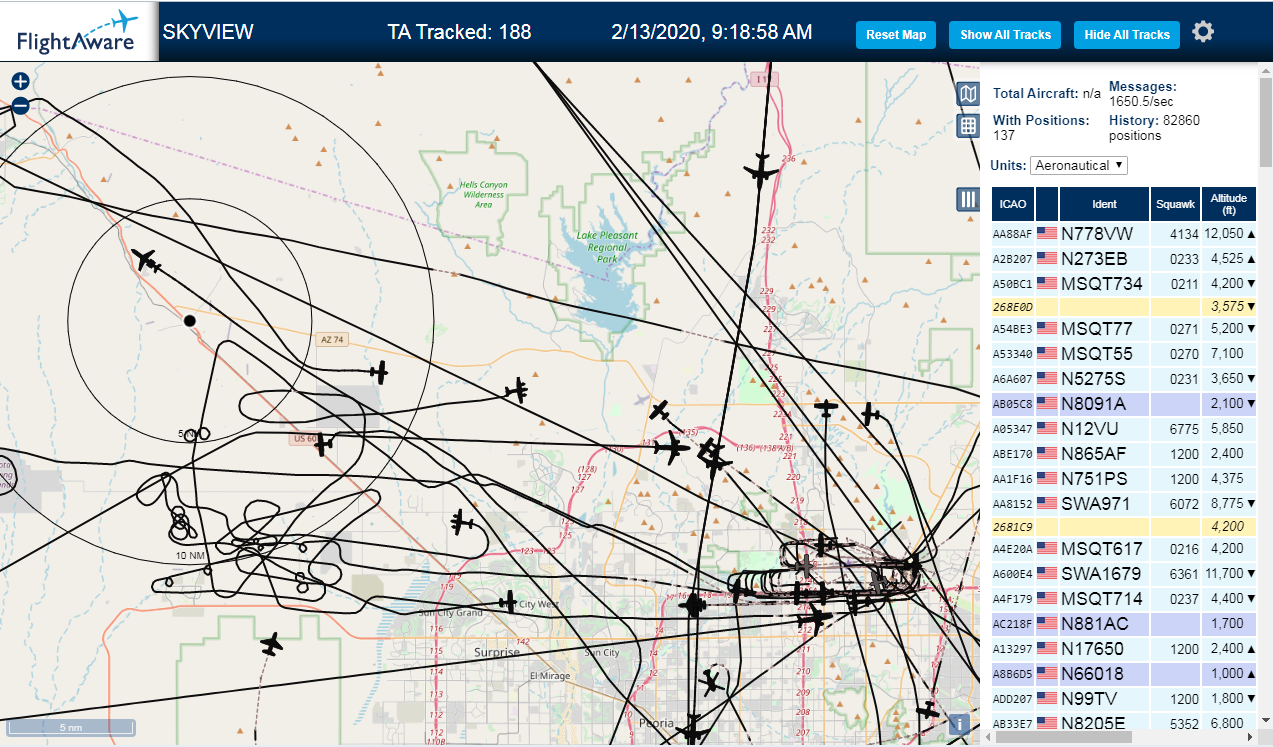Toggle the column sidebar icon
The height and width of the screenshot is (747, 1273).
point(967,199)
